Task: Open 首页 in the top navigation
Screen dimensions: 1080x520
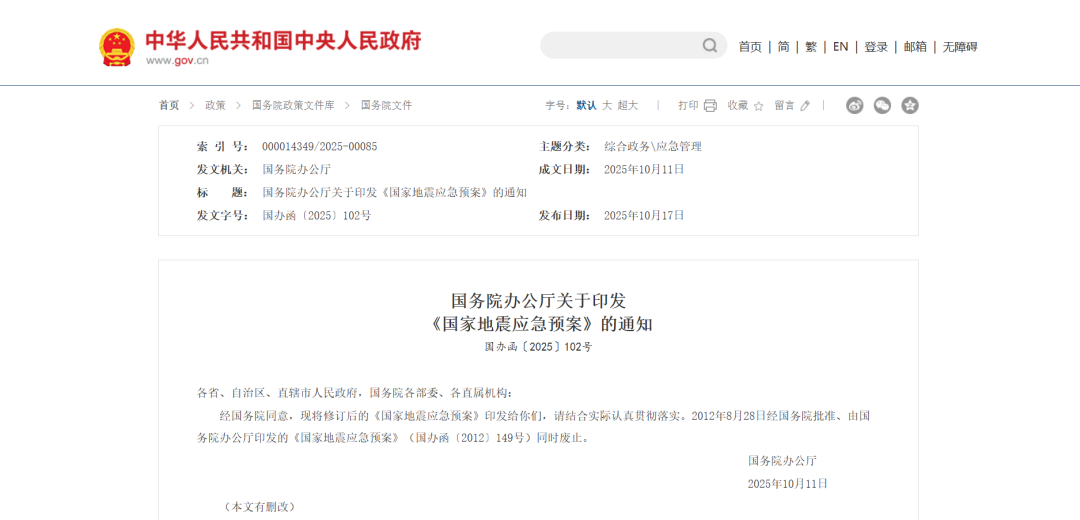Action: (750, 47)
